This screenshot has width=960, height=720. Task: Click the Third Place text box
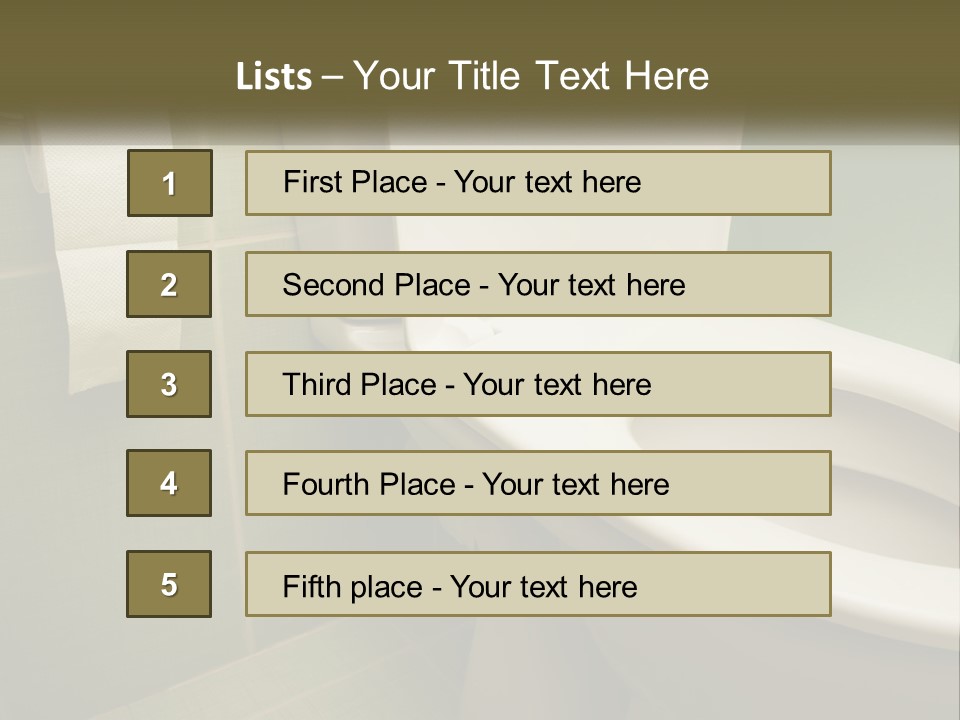coord(538,384)
